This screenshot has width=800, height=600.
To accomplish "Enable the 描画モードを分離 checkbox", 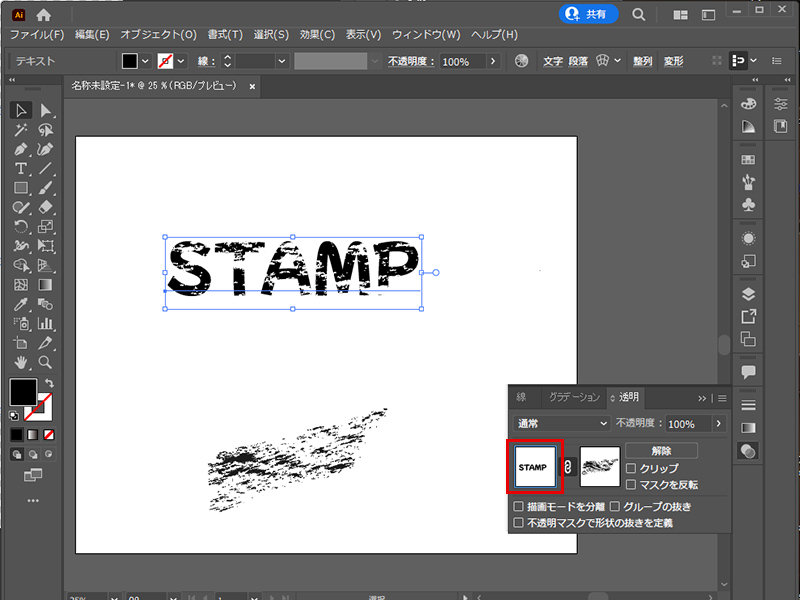I will point(519,505).
